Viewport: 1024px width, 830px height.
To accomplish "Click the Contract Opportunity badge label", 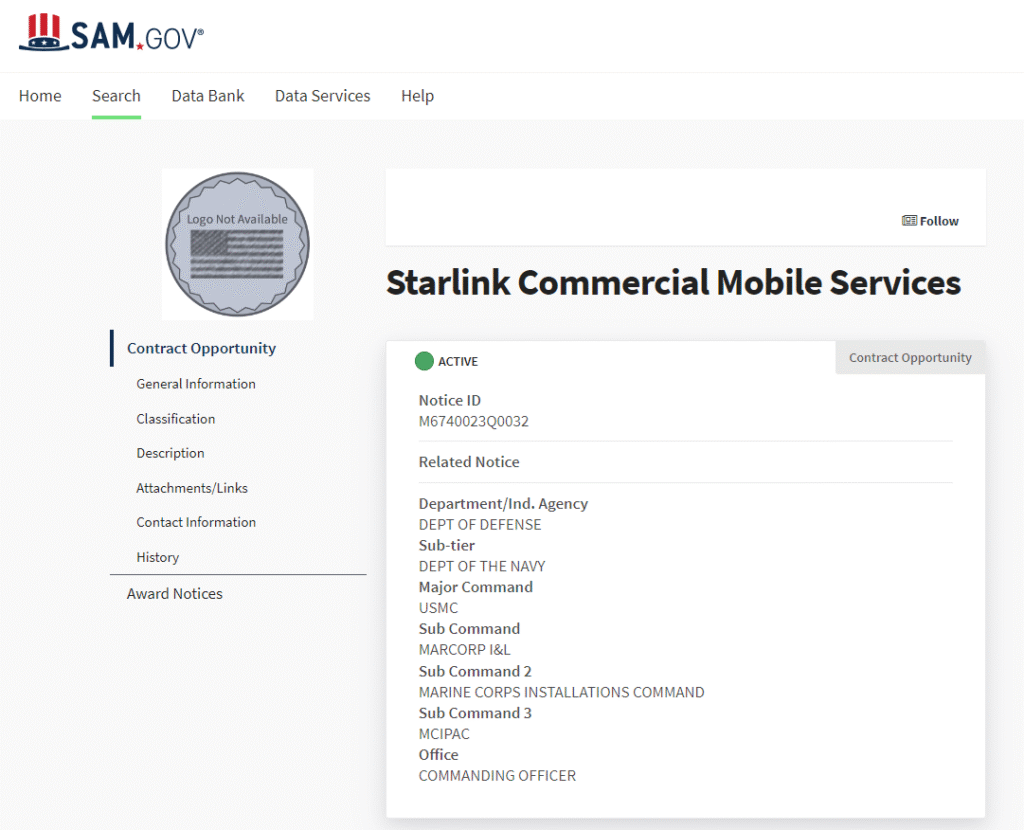I will coord(910,358).
